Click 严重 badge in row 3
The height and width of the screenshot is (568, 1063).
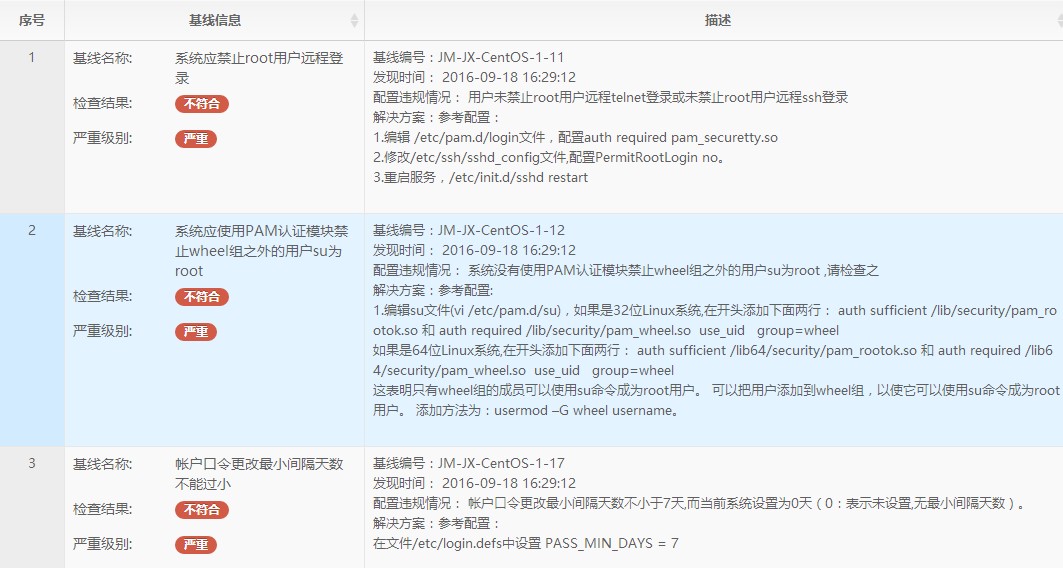(196, 545)
